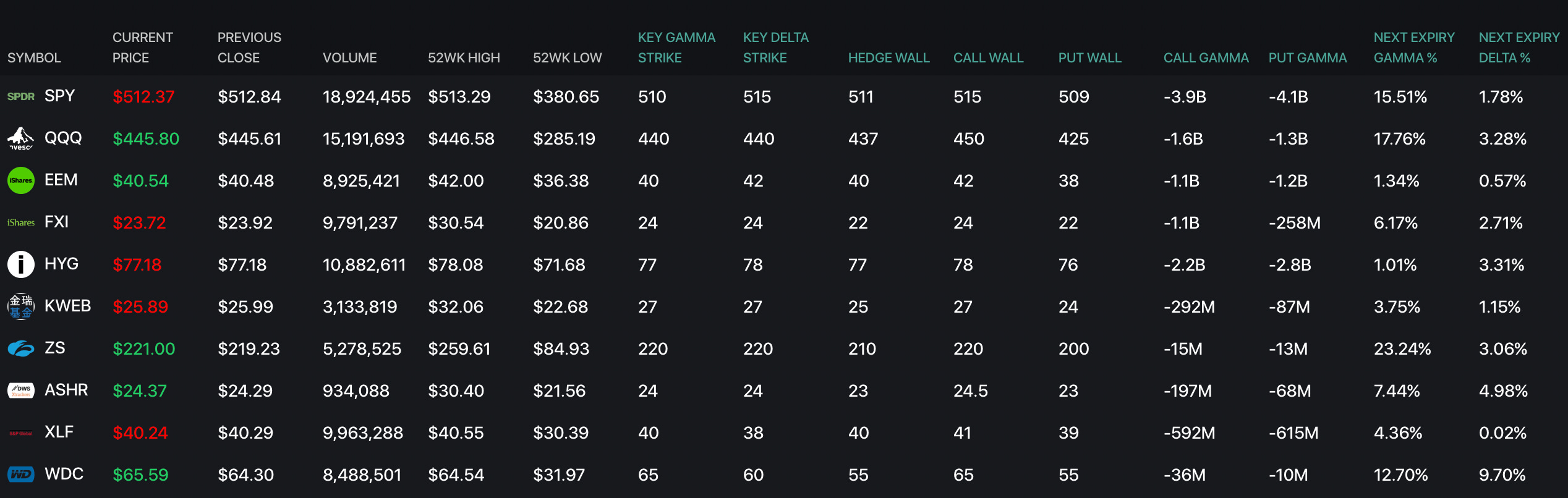Click the white info-style icon for HYG
Screen dimensions: 1568x498
coord(20,264)
